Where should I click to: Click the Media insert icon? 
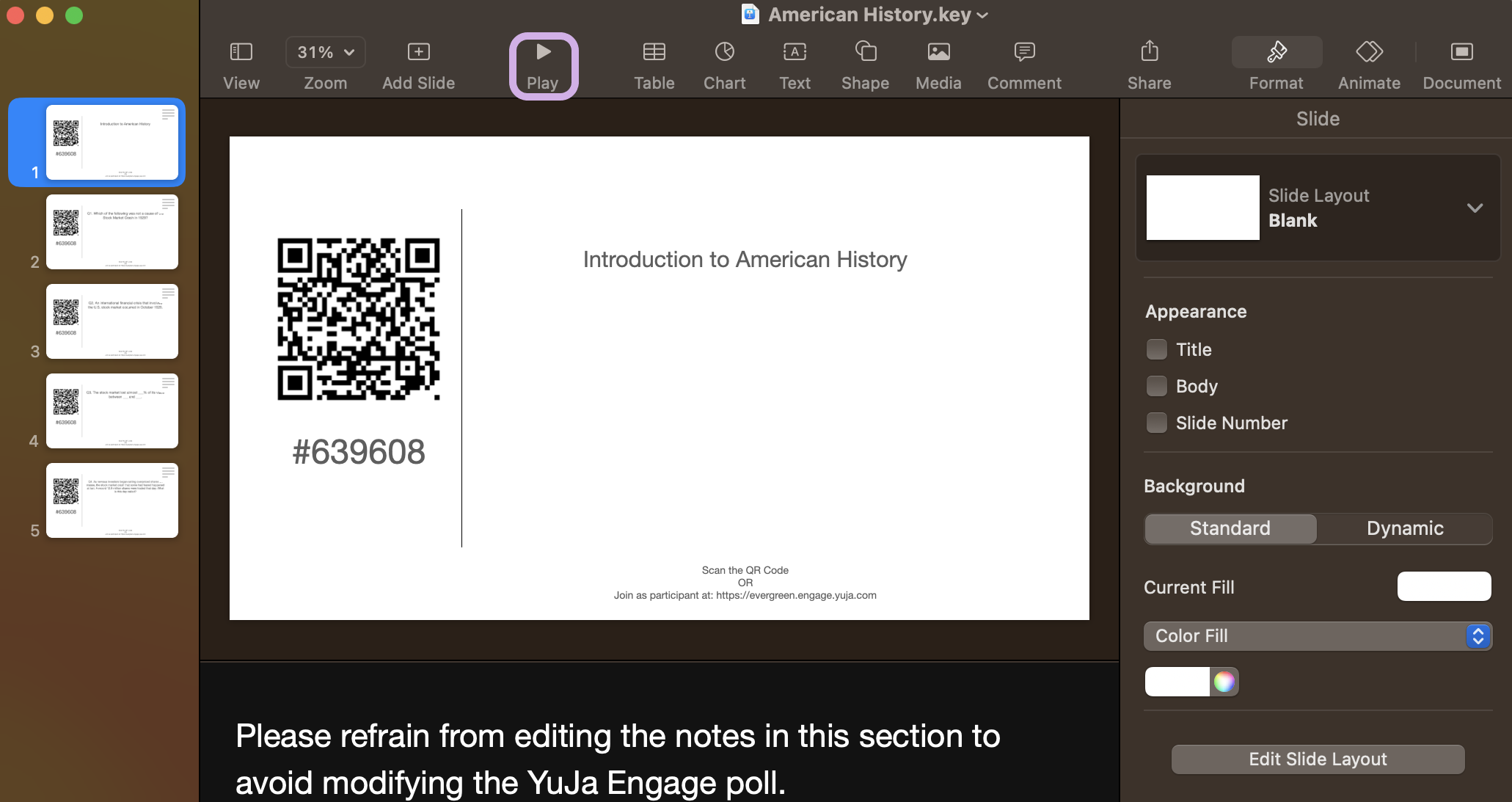pos(938,52)
